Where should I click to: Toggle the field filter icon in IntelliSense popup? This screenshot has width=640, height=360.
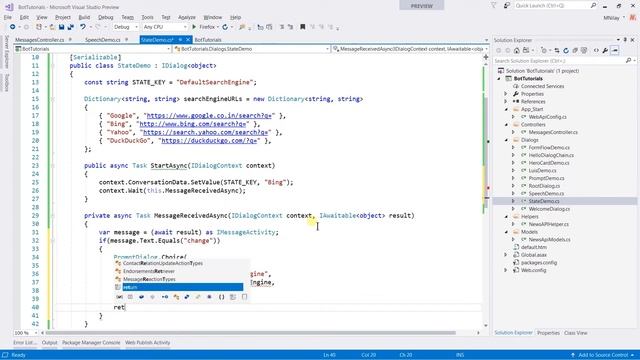tap(141, 297)
